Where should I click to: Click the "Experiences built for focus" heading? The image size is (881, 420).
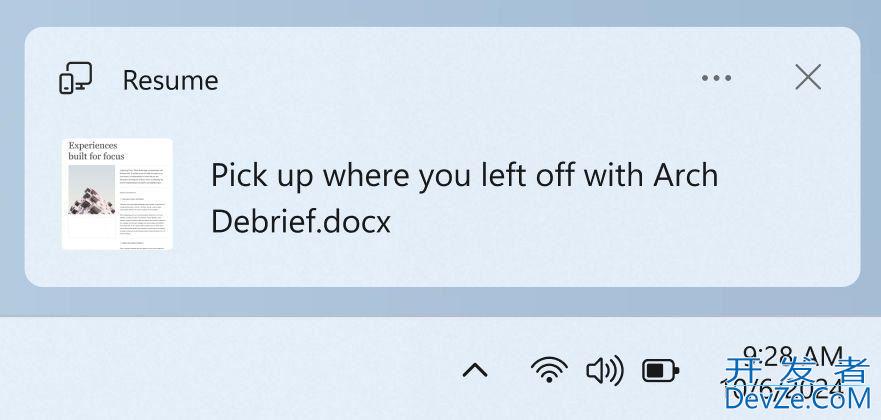pos(93,151)
